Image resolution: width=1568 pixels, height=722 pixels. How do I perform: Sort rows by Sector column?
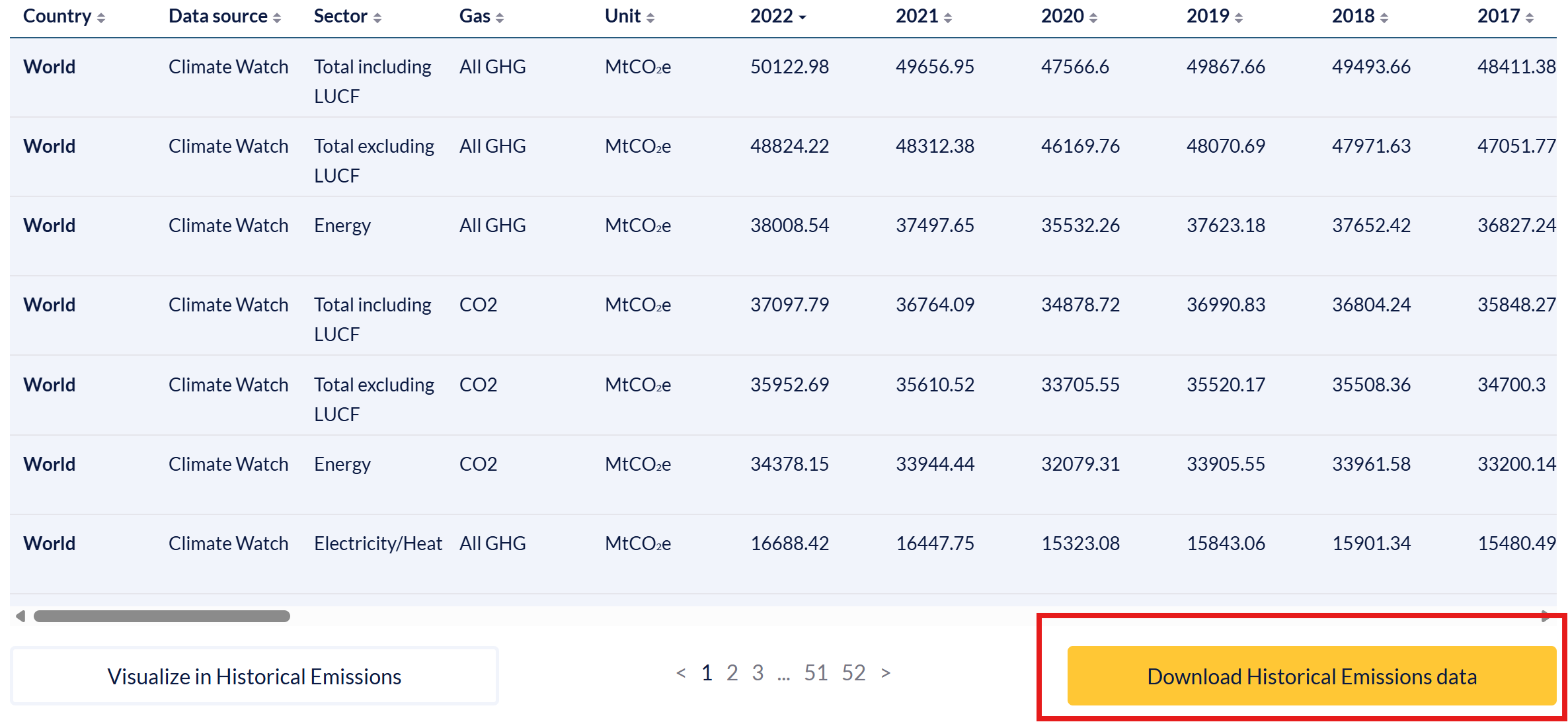377,18
